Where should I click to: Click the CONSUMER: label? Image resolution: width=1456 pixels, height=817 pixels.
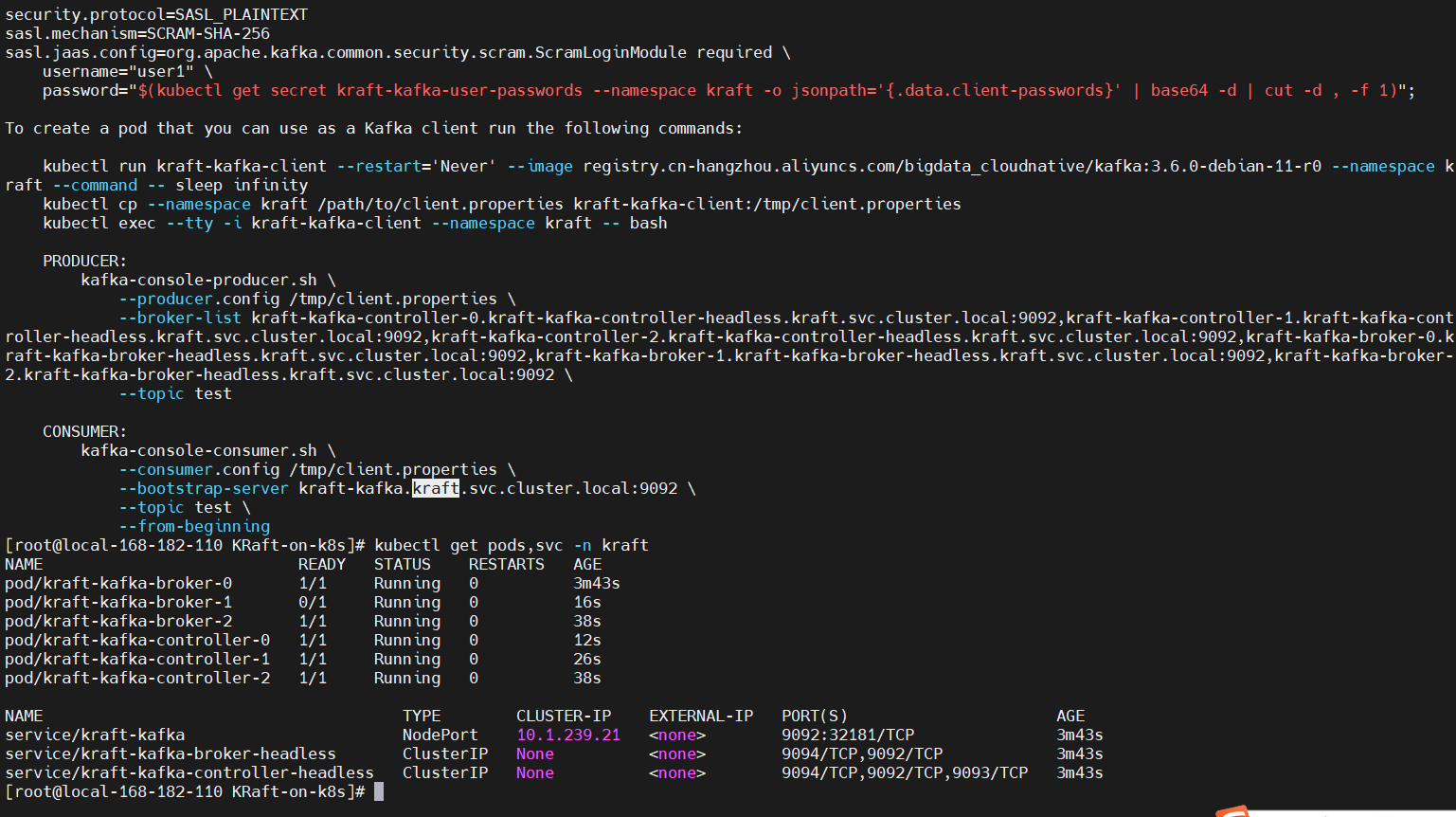coord(85,432)
